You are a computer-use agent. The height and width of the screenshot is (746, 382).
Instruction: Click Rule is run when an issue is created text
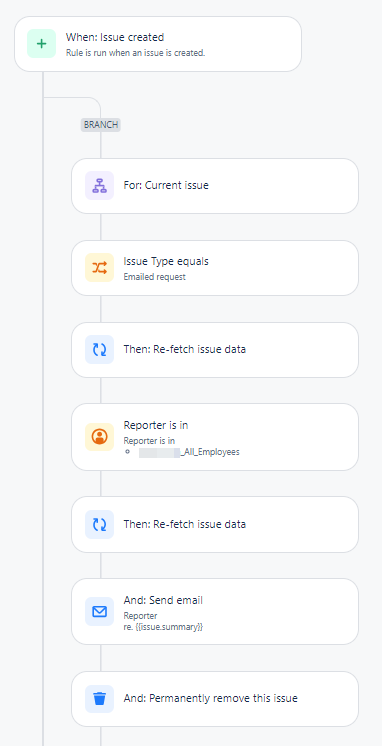pyautogui.click(x=135, y=53)
